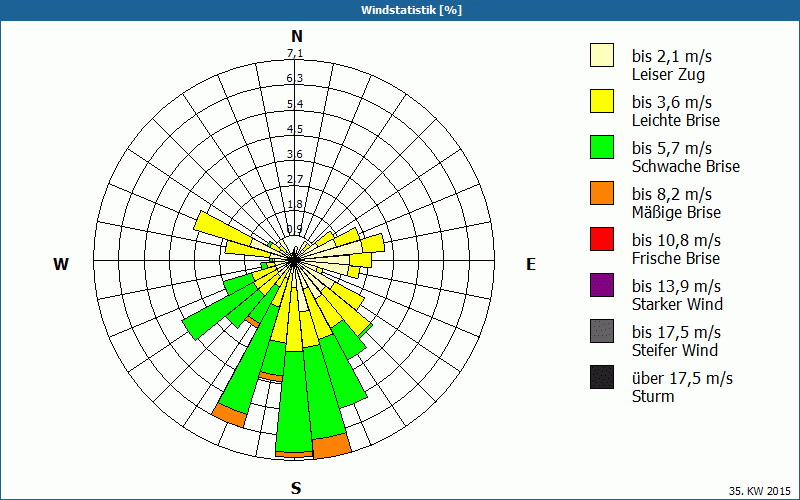This screenshot has width=800, height=500.
Task: Click the 'bis 17,5 m/s' legend text
Action: click(x=676, y=332)
